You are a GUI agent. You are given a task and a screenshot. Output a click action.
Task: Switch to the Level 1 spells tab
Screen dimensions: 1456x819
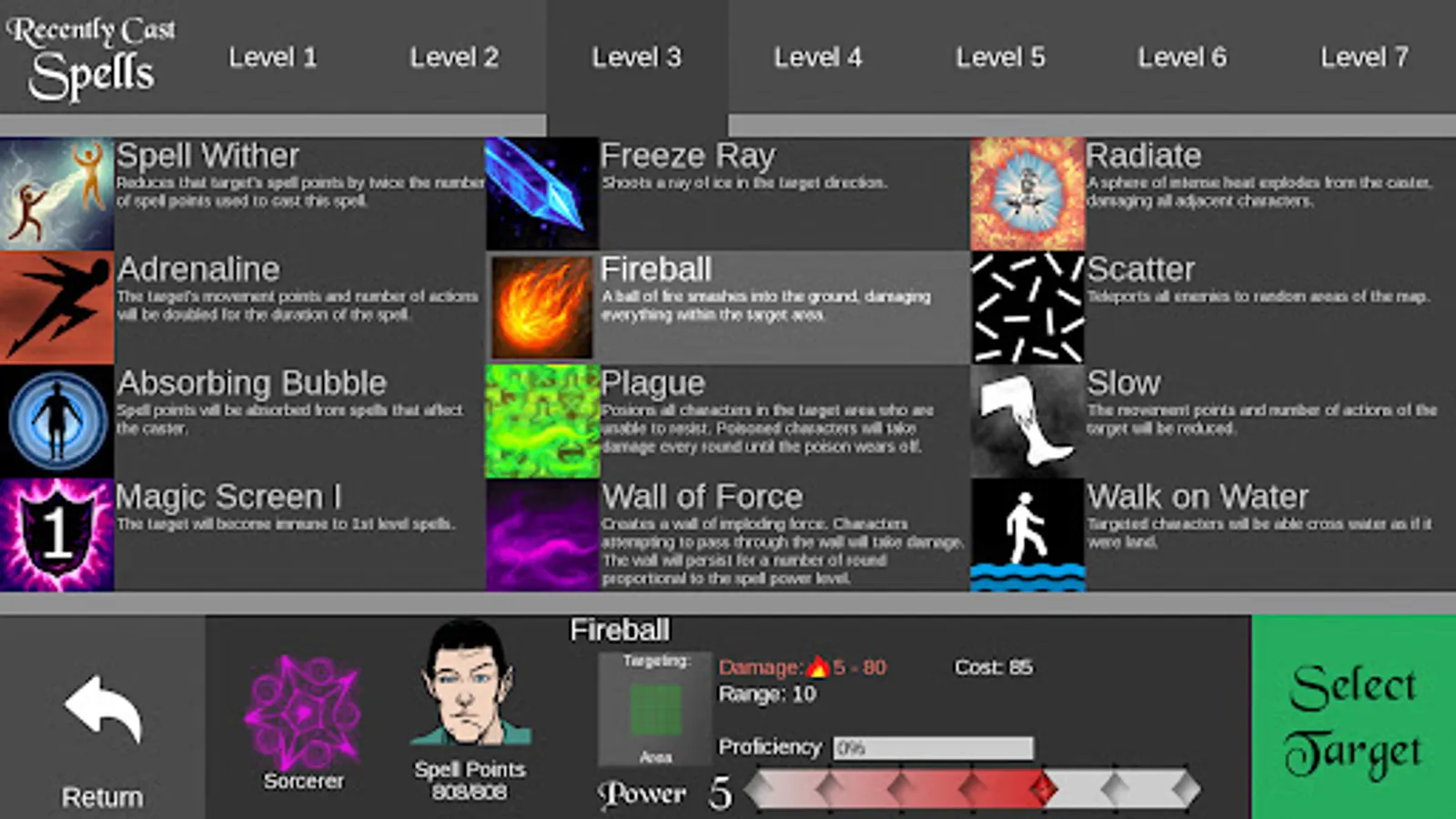272,57
